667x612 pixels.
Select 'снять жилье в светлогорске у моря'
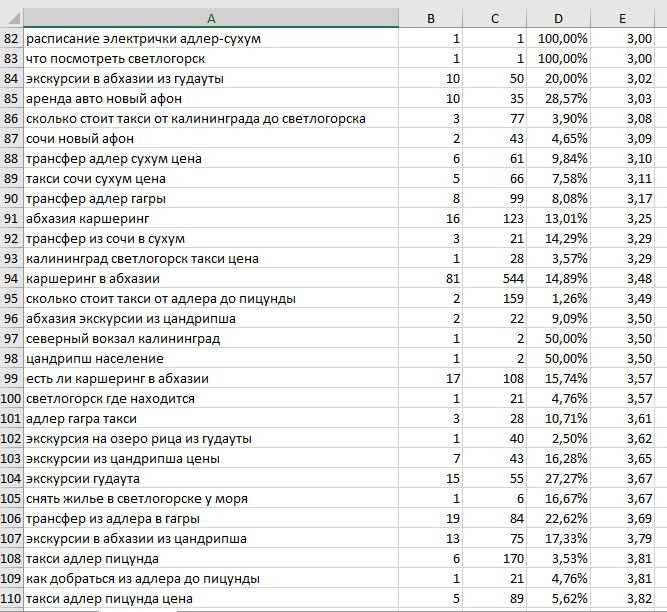(211, 498)
